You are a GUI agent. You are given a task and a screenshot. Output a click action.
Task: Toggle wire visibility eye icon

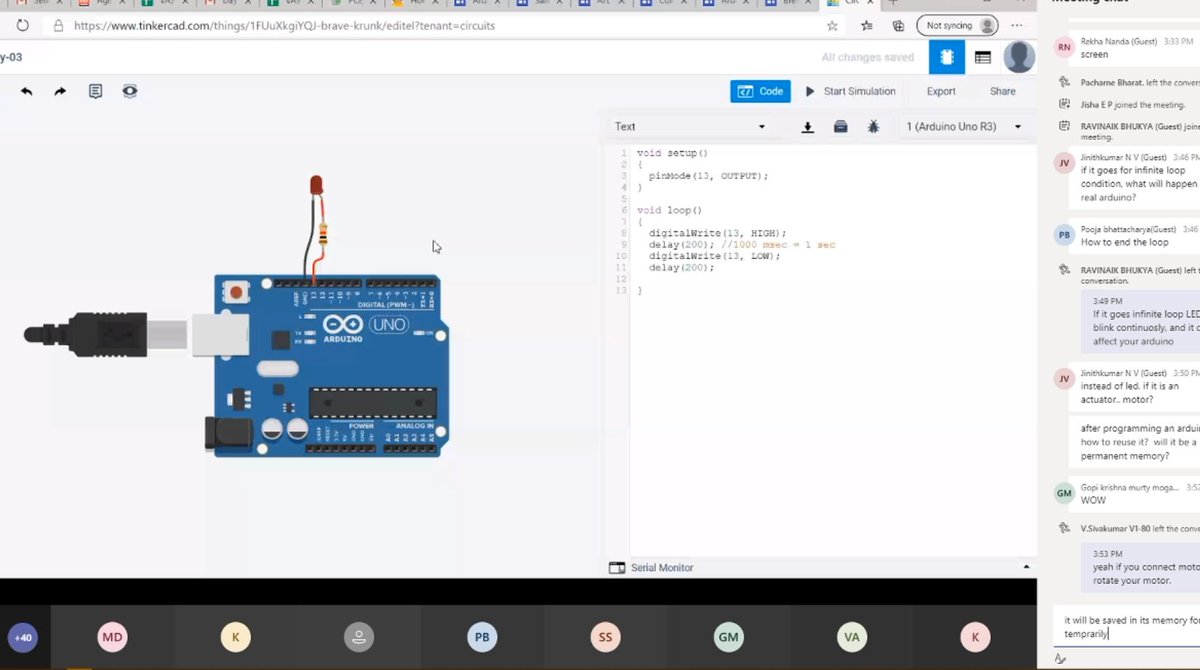(x=130, y=91)
